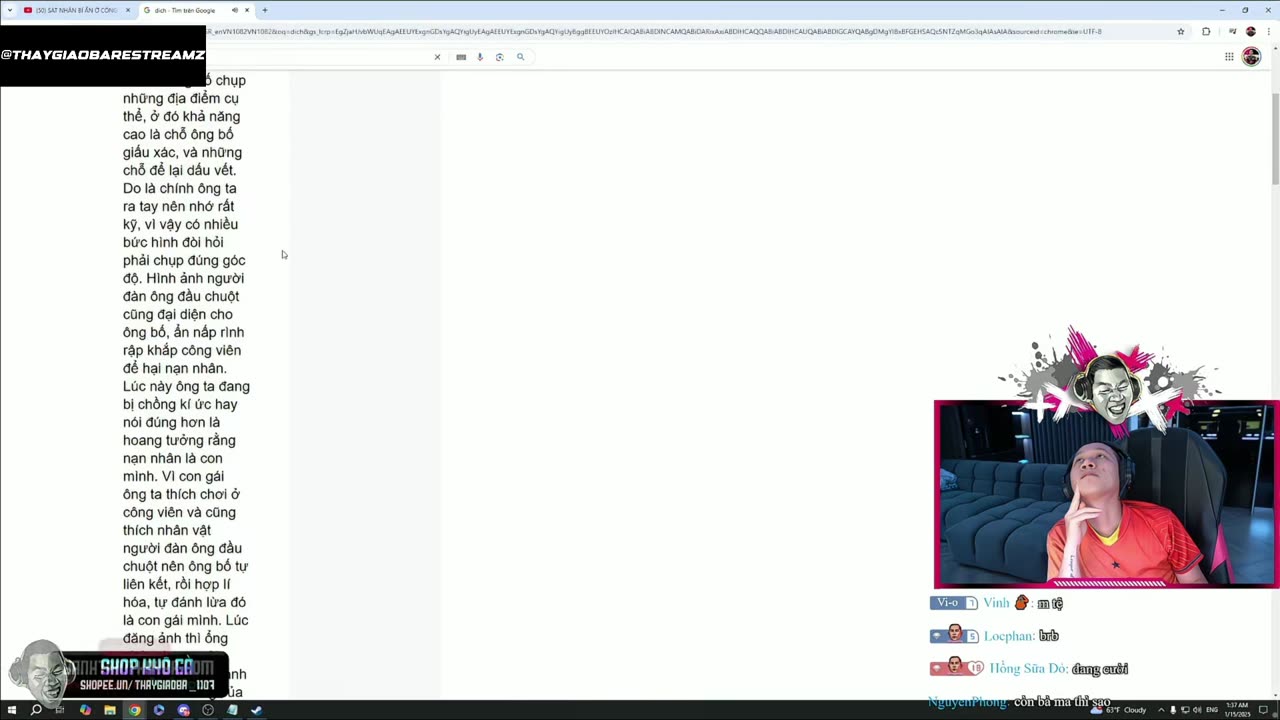The height and width of the screenshot is (720, 1280).
Task: Click the streamer webcam overlay
Action: (1106, 494)
